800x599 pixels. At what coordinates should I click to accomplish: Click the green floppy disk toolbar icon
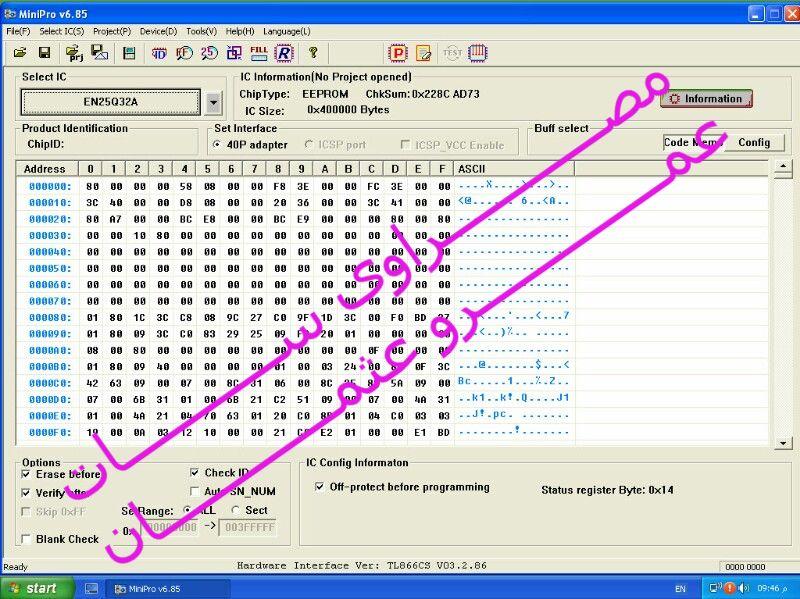coord(130,53)
